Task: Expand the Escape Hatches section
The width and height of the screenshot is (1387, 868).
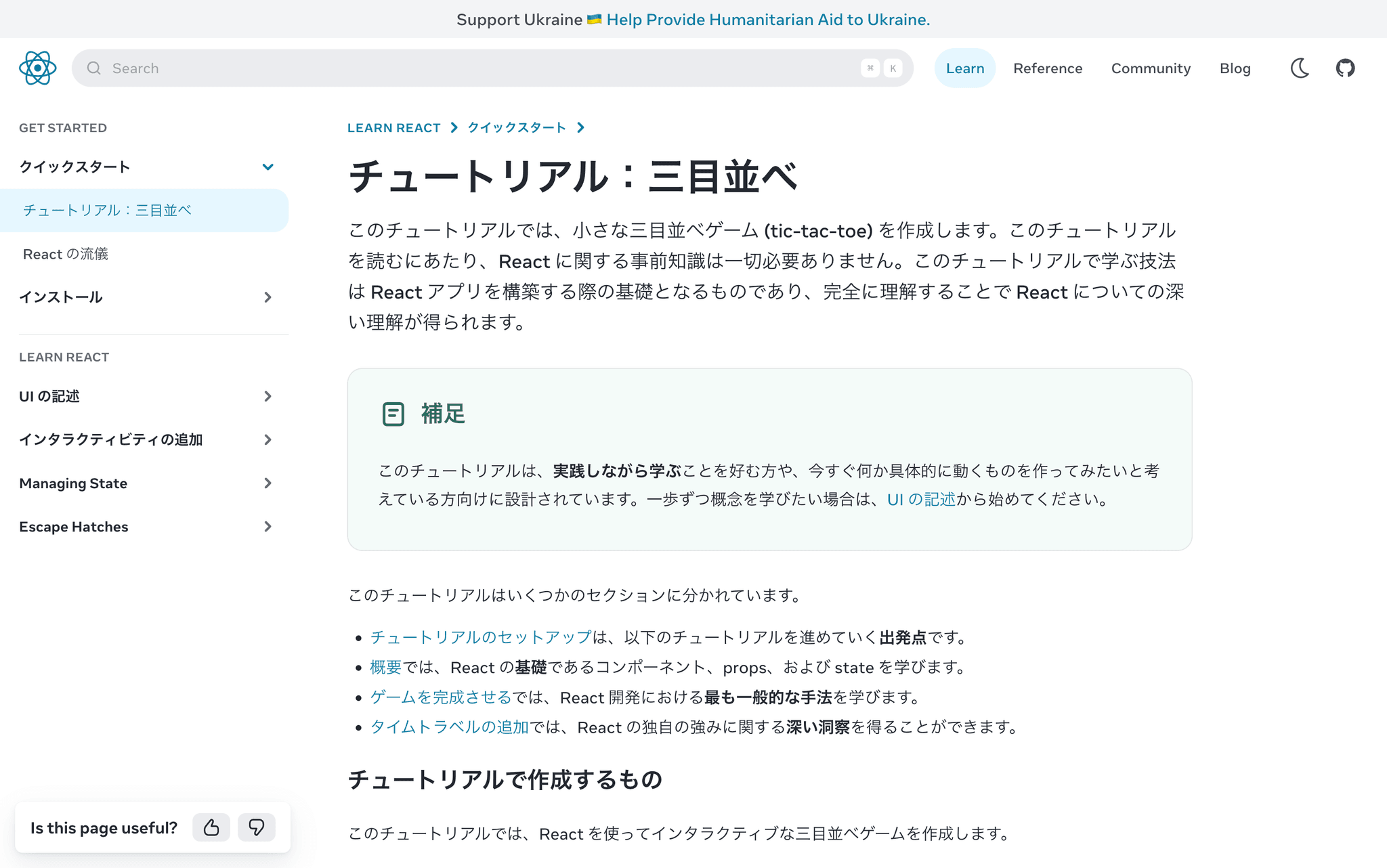Action: click(268, 526)
